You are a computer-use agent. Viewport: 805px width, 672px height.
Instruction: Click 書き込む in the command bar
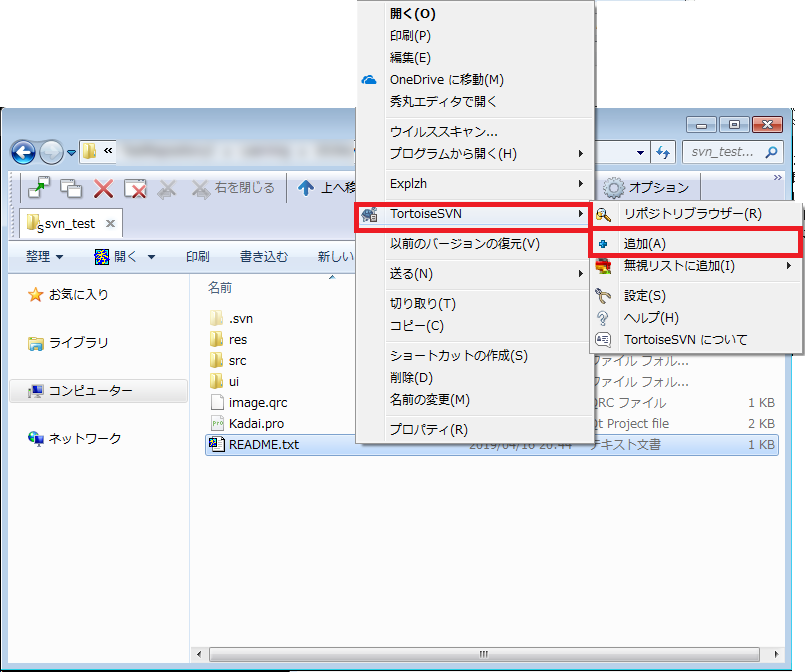tap(264, 256)
